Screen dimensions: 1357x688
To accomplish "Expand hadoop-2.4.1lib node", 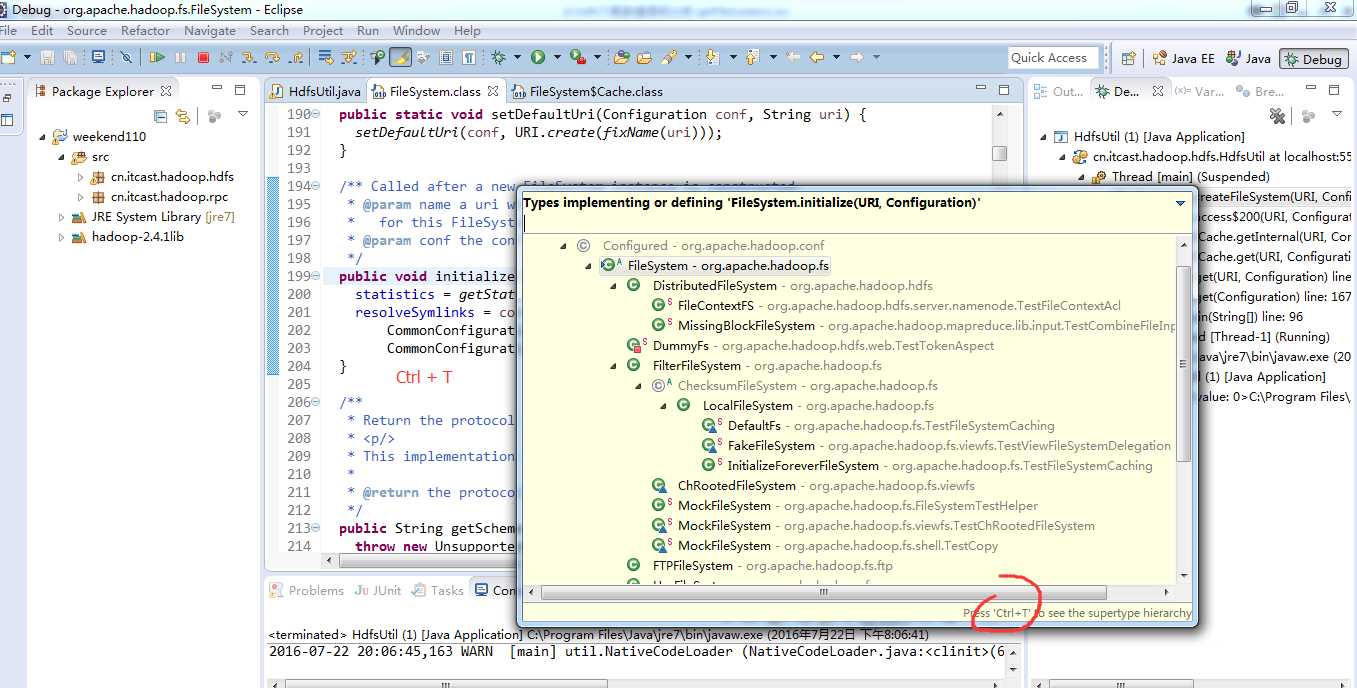I will tap(61, 237).
